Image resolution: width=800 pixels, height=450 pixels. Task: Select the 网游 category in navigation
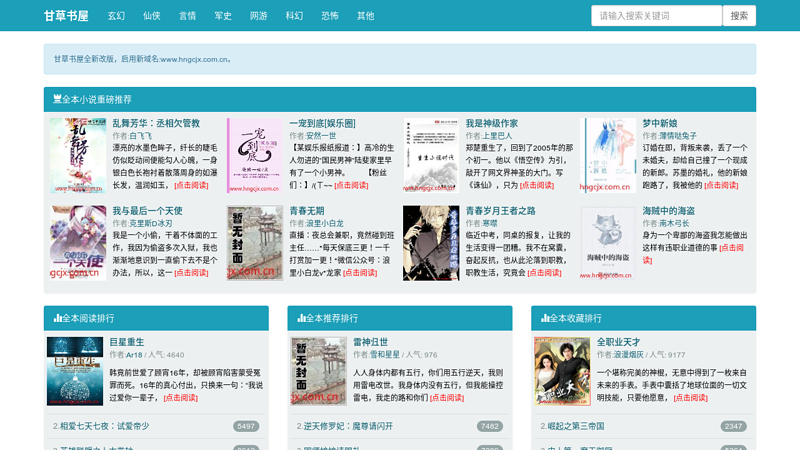click(x=259, y=16)
